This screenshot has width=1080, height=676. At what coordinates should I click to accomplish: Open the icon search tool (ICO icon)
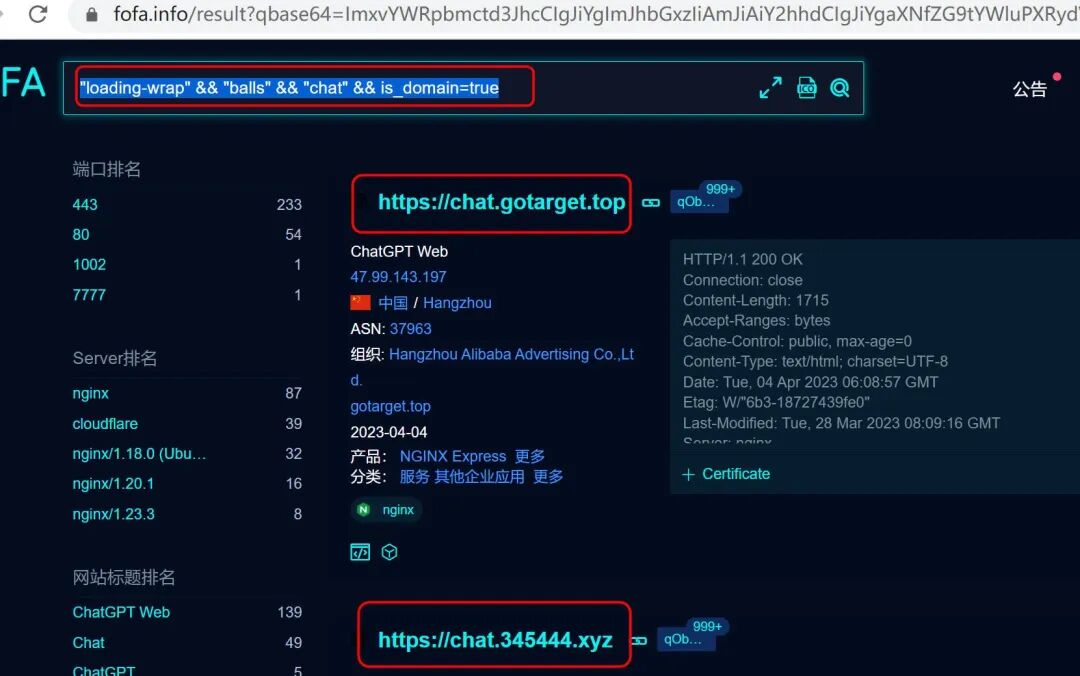pyautogui.click(x=807, y=88)
